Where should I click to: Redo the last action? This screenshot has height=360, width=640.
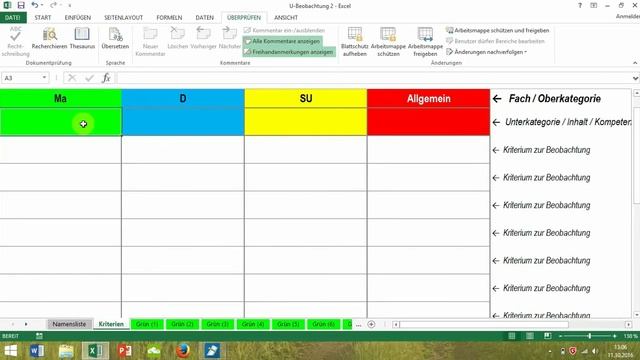point(53,6)
